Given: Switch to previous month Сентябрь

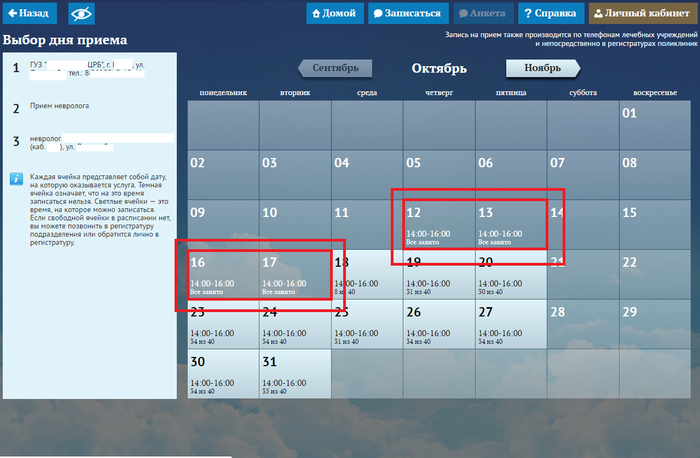Looking at the screenshot, I should (x=335, y=69).
